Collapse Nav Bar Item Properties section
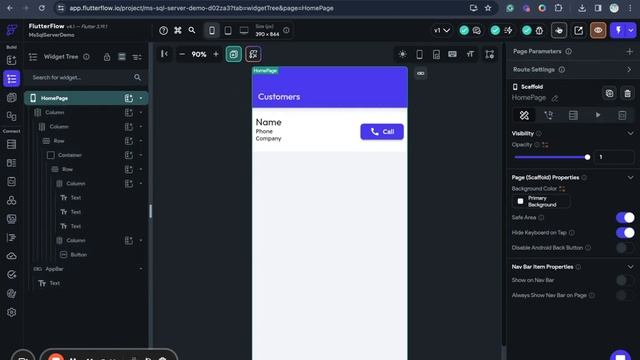This screenshot has width=640, height=360. (x=630, y=267)
